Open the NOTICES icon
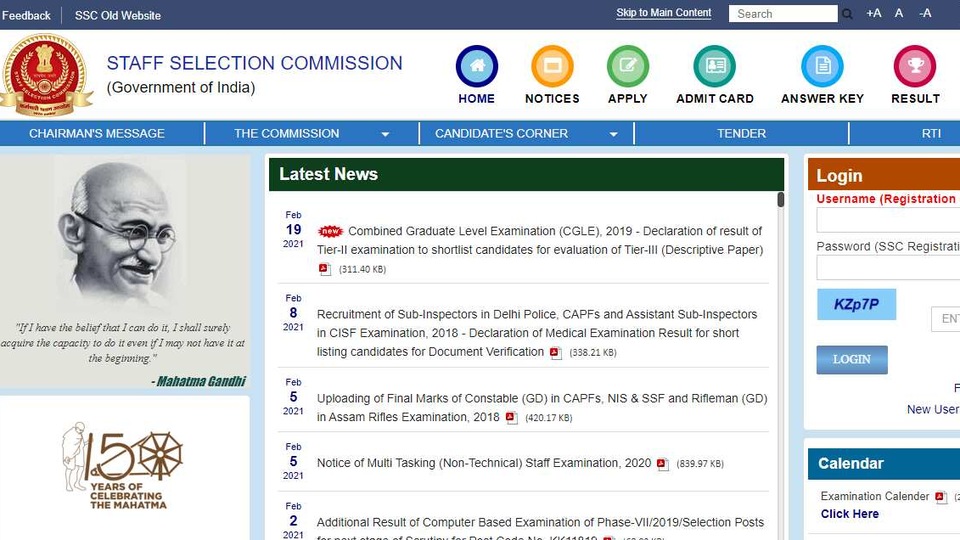The image size is (960, 540). click(552, 66)
